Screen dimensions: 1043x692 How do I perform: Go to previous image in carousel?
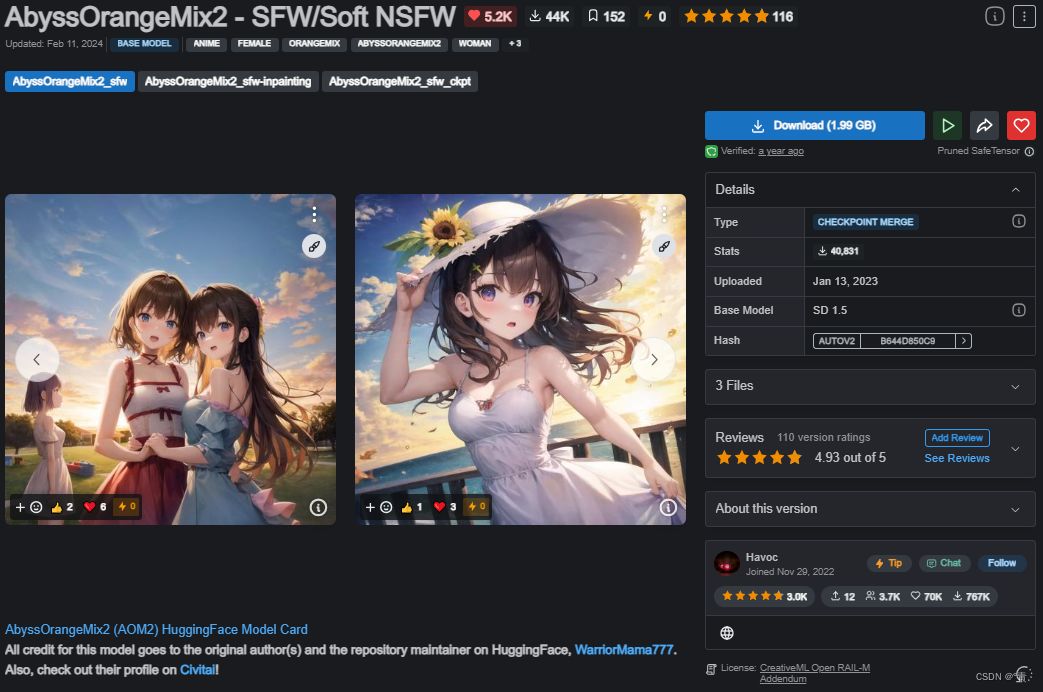click(37, 359)
